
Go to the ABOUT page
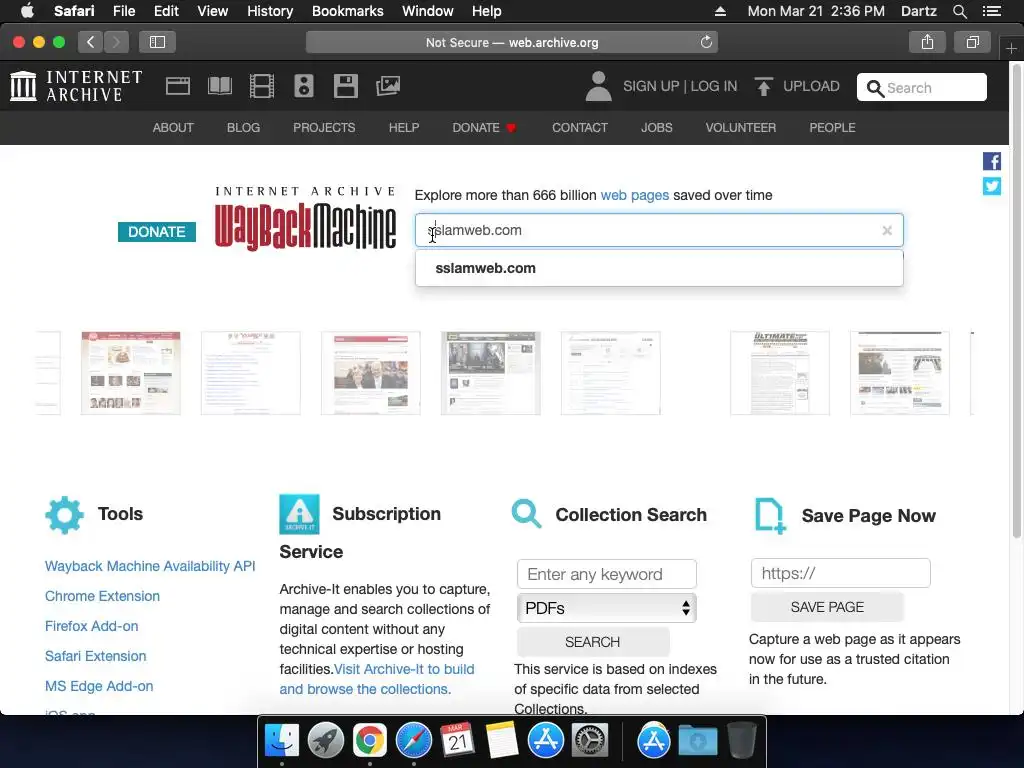tap(173, 128)
